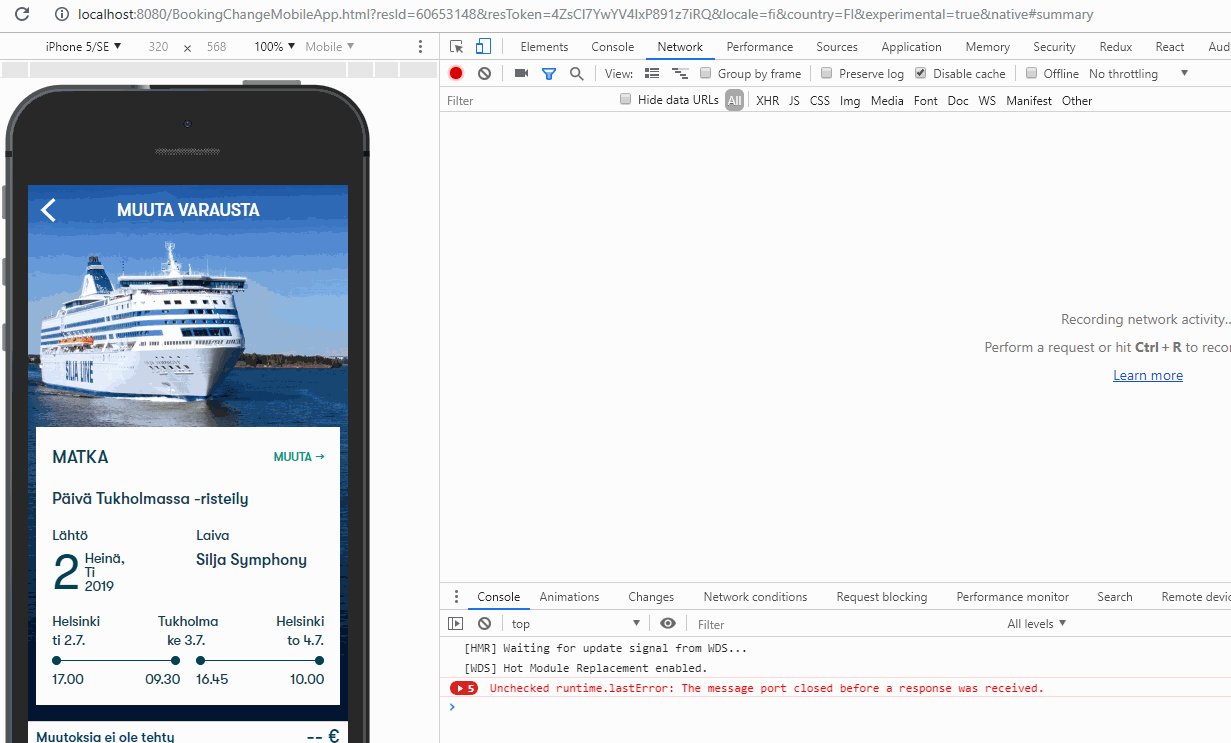The image size is (1231, 743).
Task: Switch to the Elements tab
Action: (x=544, y=47)
